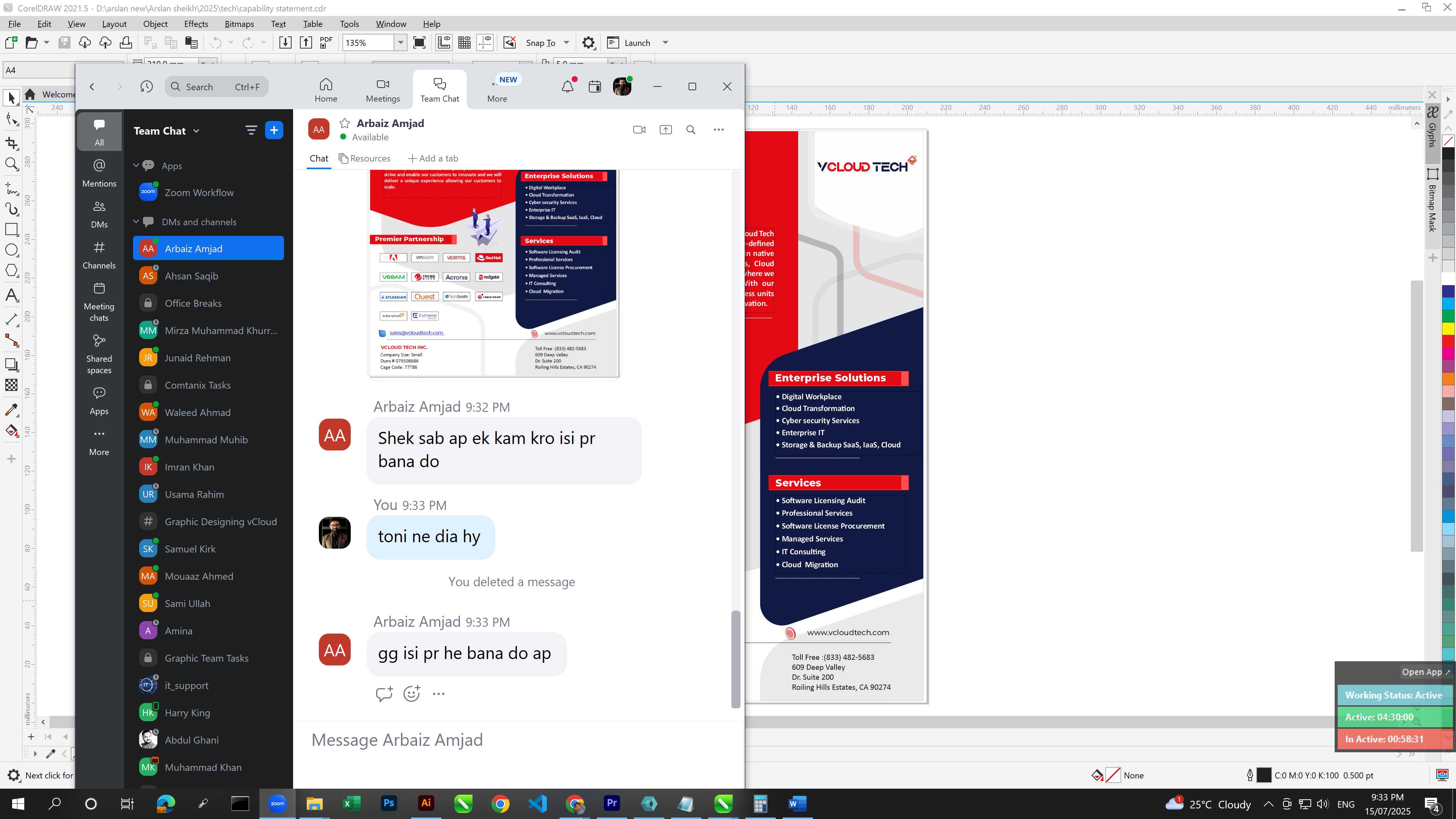The width and height of the screenshot is (1456, 819).
Task: Toggle Show rulers icon in CorelDRAW toolbar
Action: 444,42
